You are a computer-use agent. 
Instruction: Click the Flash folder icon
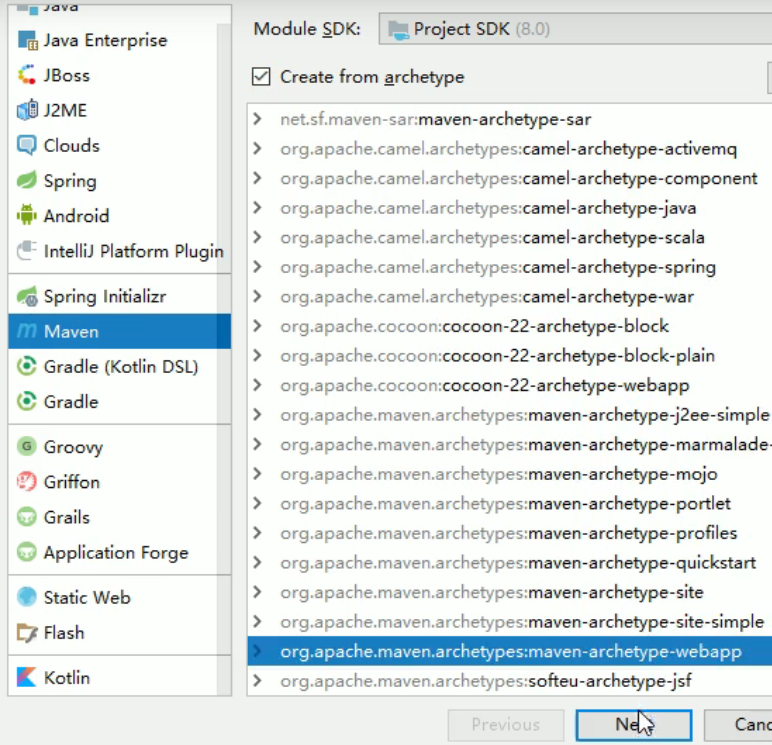click(x=27, y=633)
